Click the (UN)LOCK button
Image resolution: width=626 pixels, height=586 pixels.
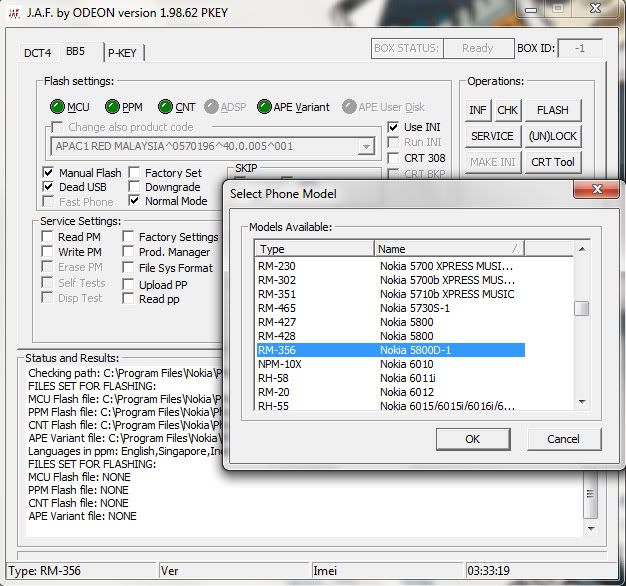coord(553,136)
